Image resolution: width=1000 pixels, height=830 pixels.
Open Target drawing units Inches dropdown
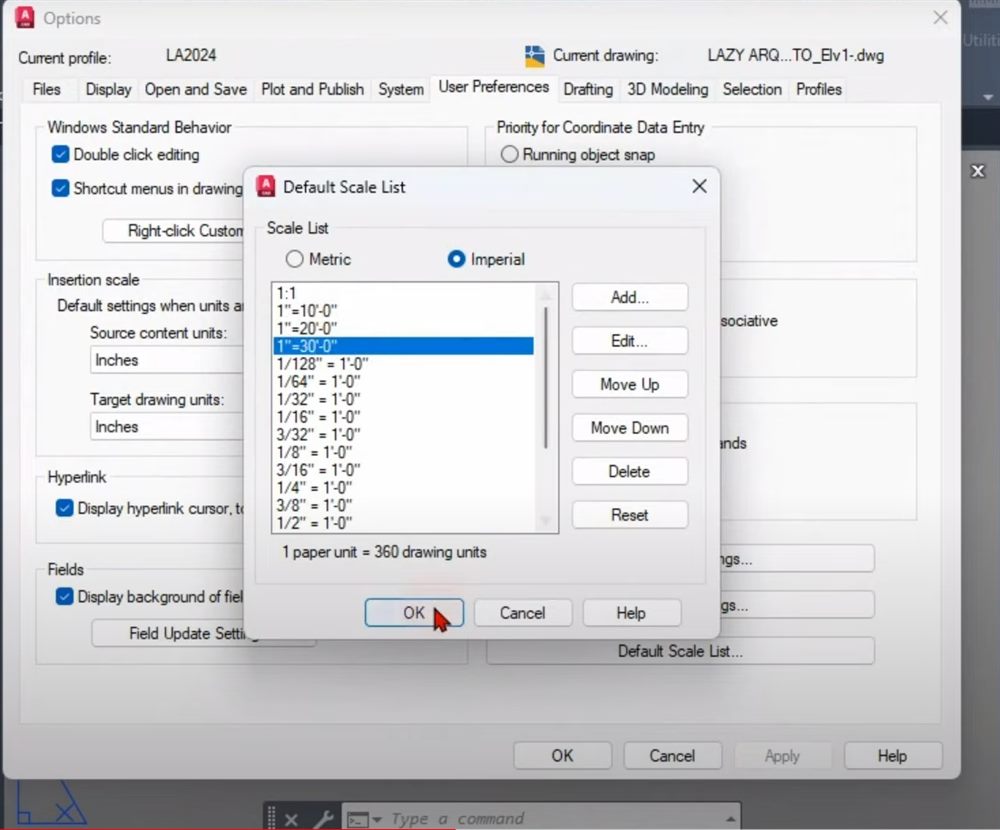tap(167, 427)
